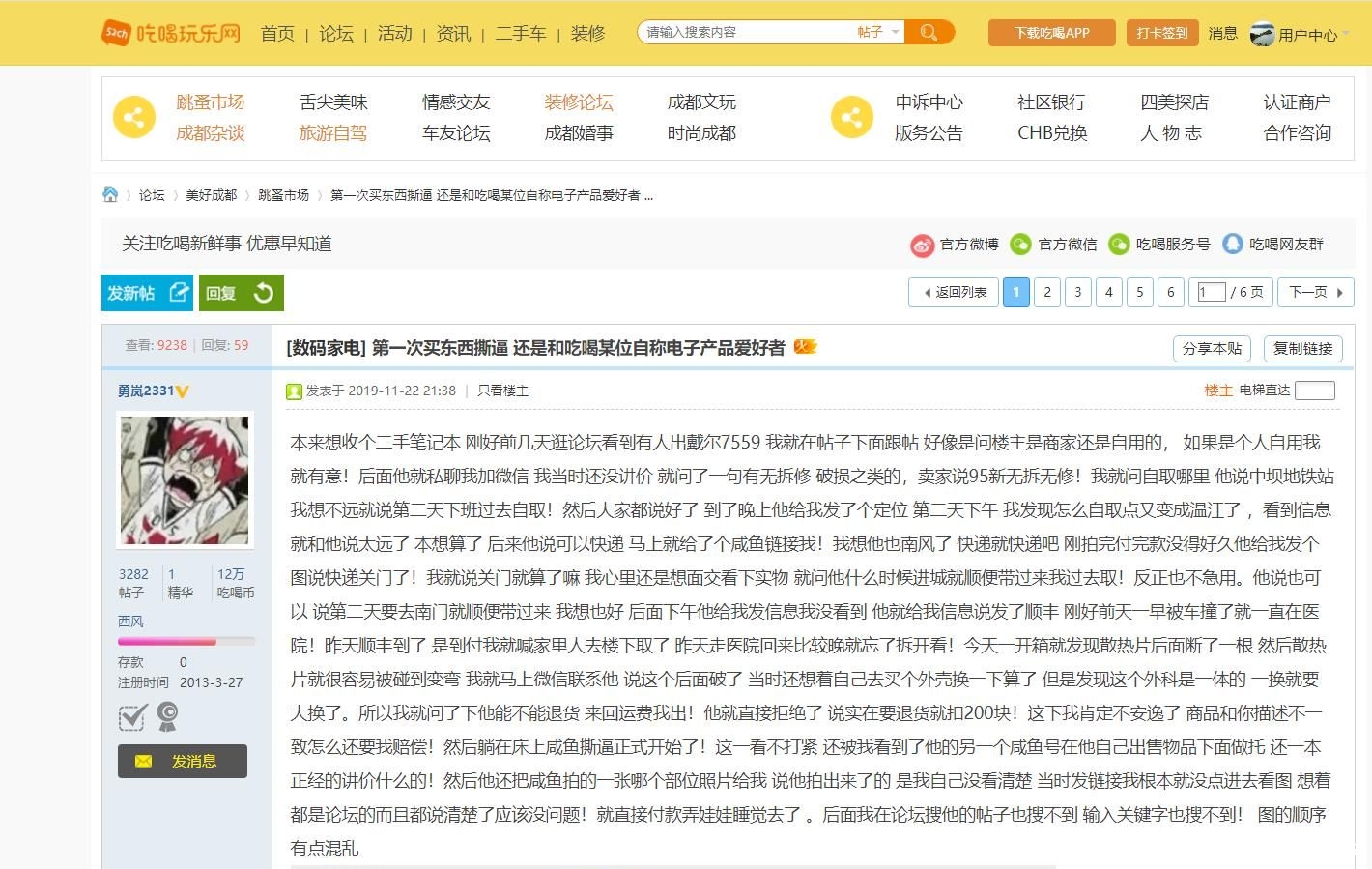Click the orange search magnifier button

click(x=929, y=32)
